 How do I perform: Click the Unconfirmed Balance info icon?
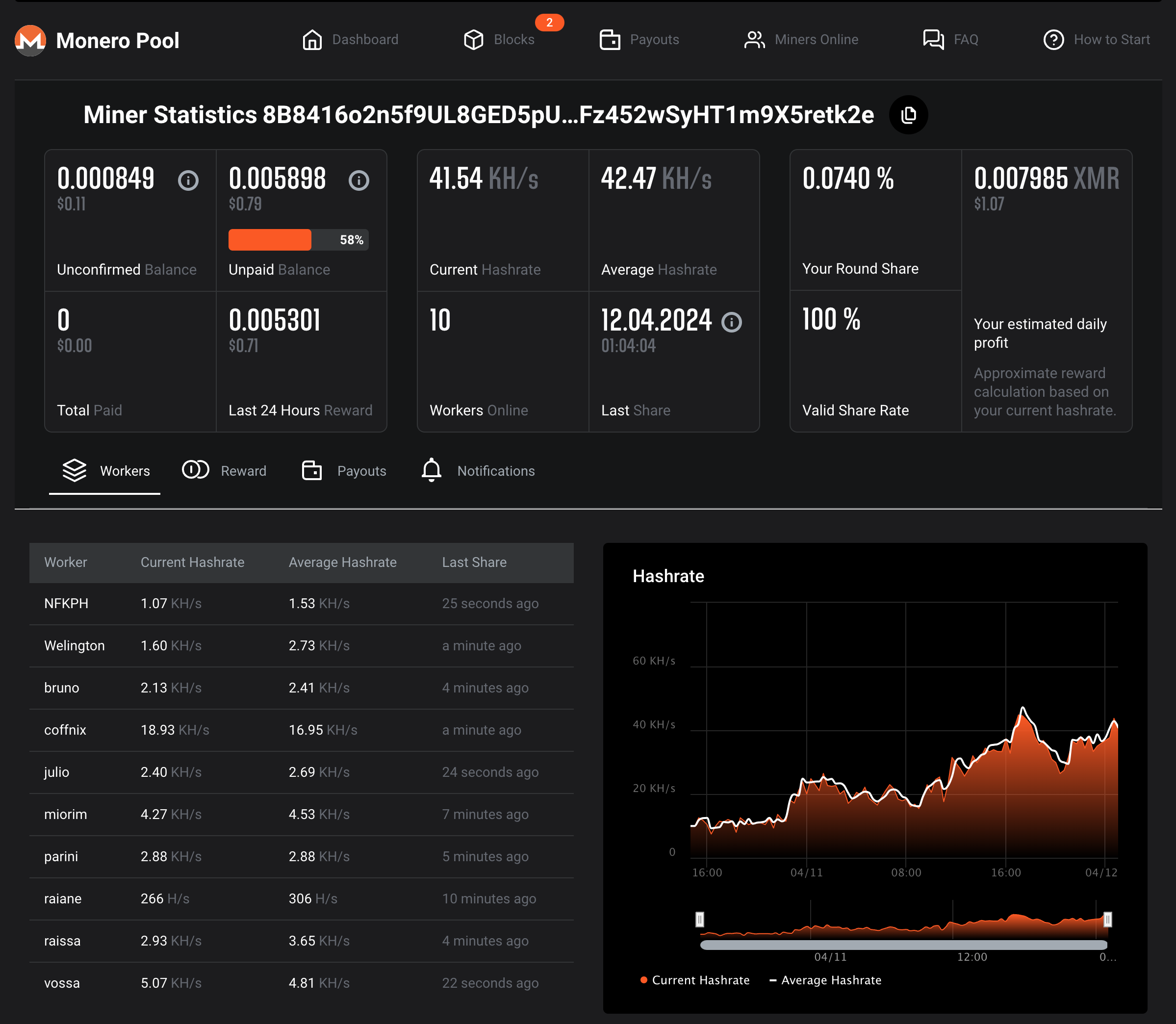[188, 180]
